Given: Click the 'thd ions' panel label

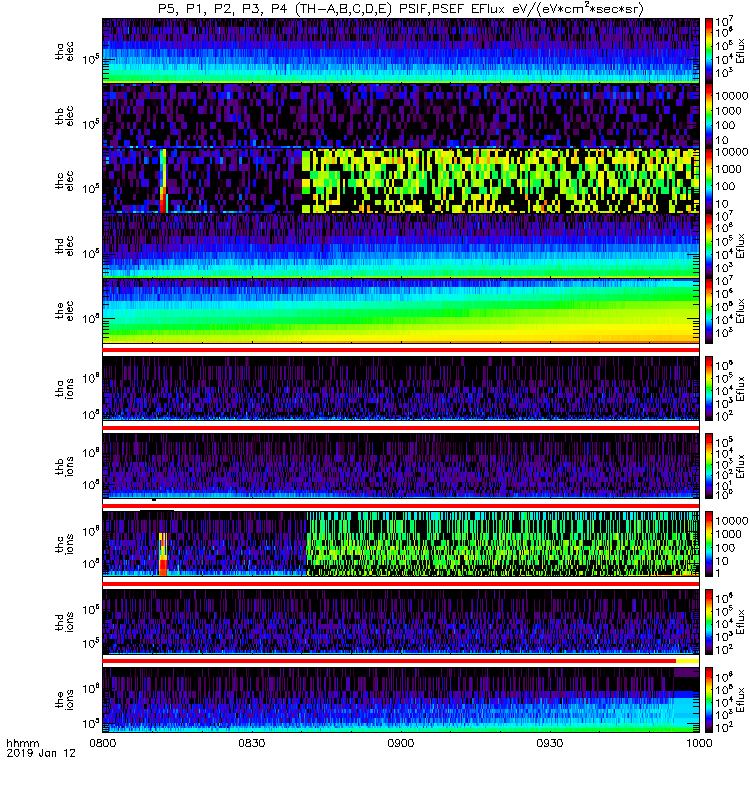Looking at the screenshot, I should click(64, 622).
